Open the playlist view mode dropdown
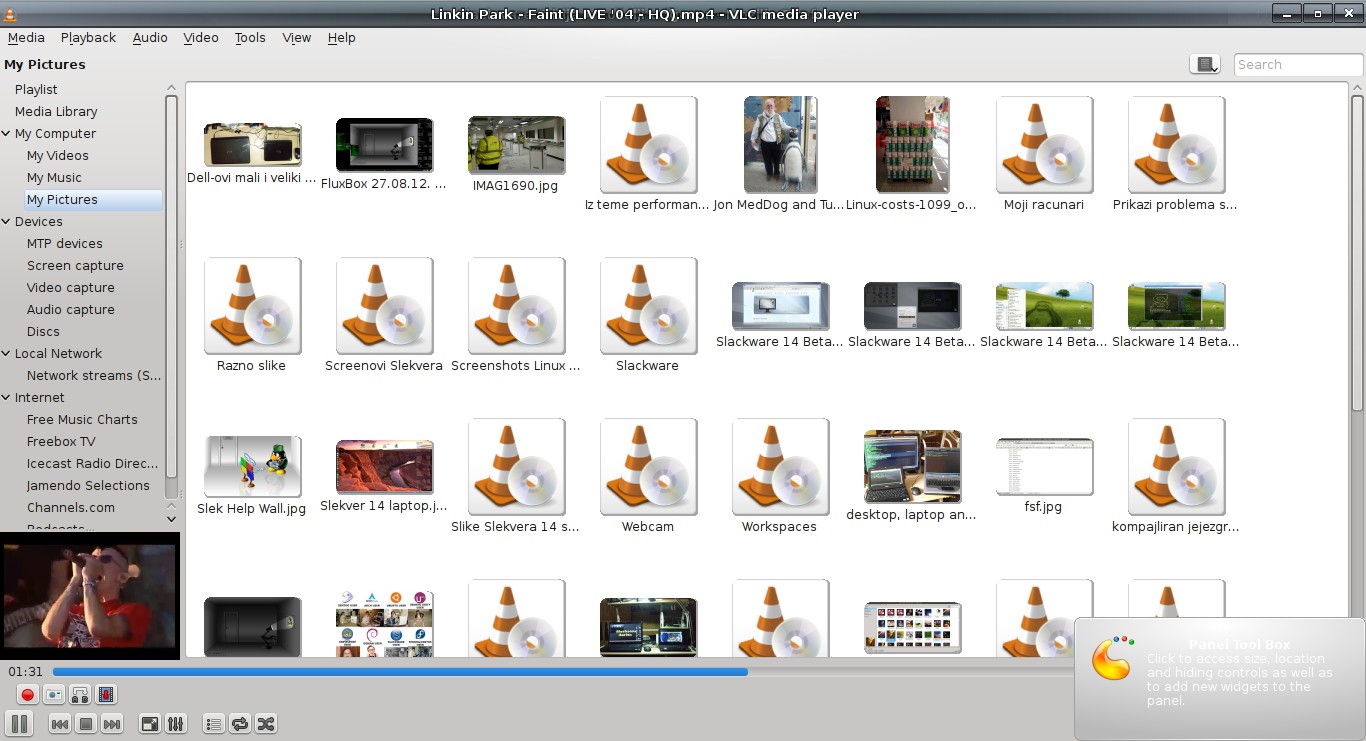This screenshot has height=741, width=1366. click(x=1205, y=65)
